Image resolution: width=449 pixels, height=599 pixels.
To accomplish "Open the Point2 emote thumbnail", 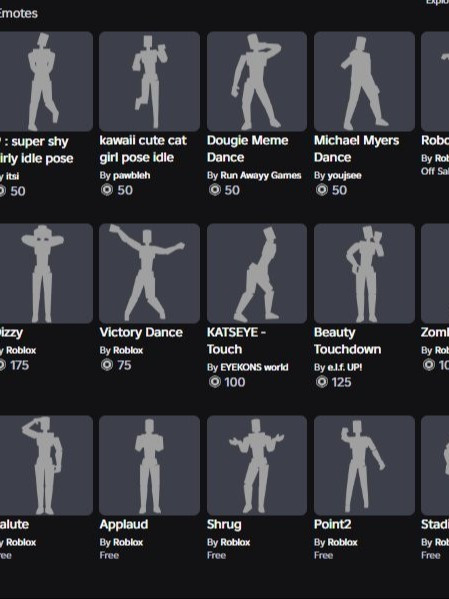I will (x=364, y=465).
